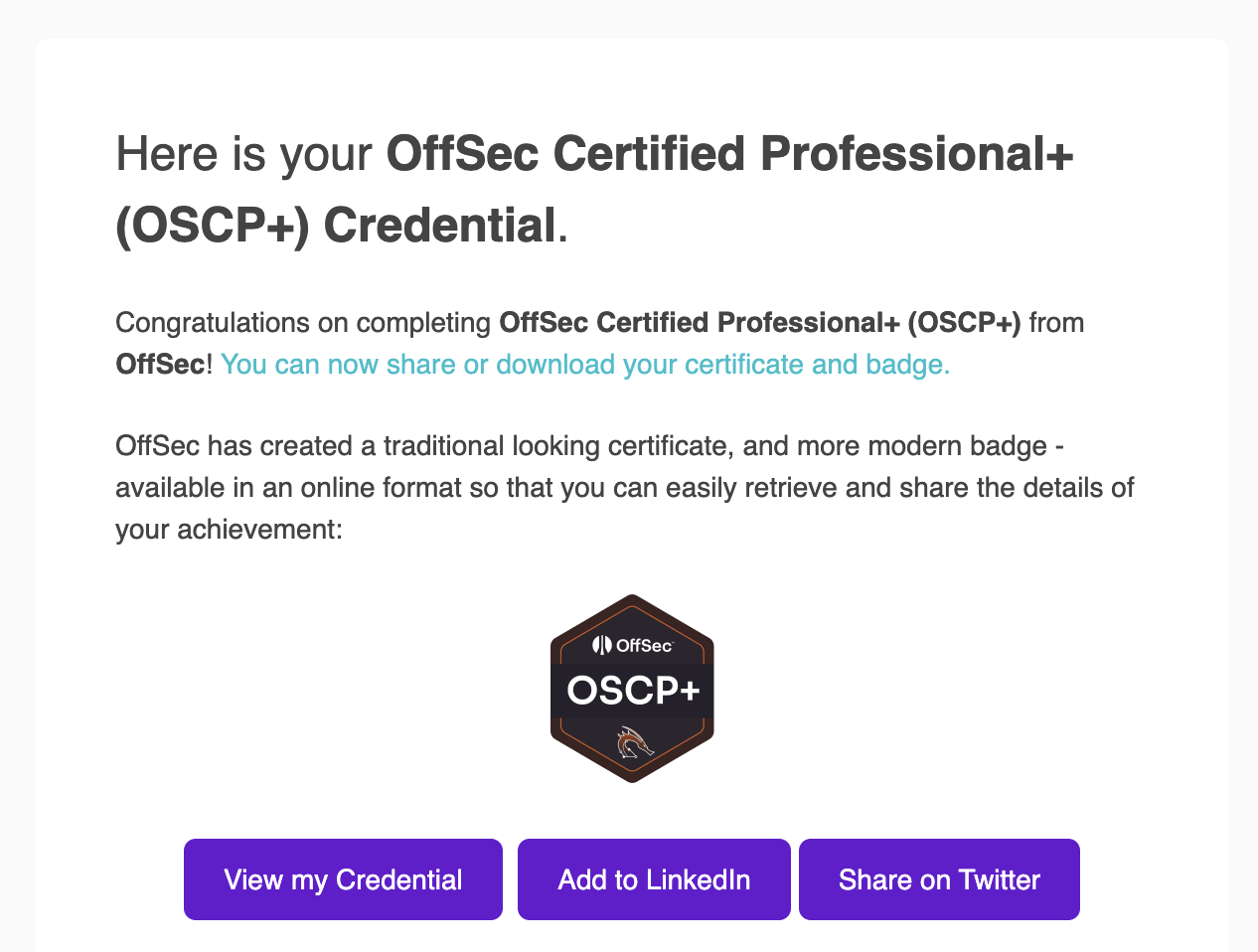This screenshot has width=1258, height=952.
Task: Click bold 'OffSec Certified Professional+' in the heading
Action: pyautogui.click(x=729, y=155)
